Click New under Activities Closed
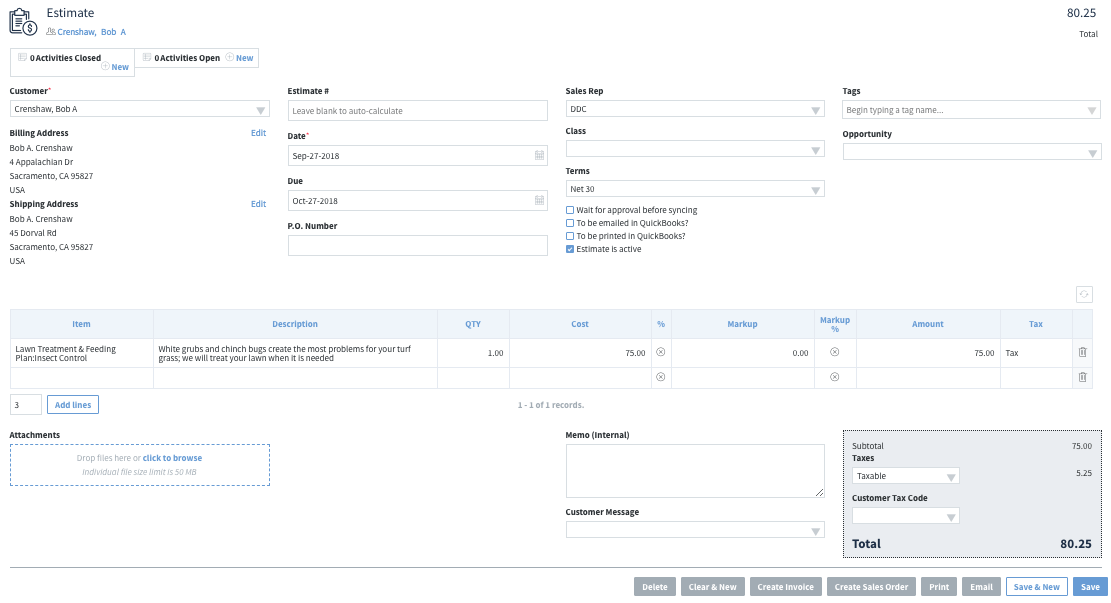Screen dimensions: 1111x603 point(117,66)
